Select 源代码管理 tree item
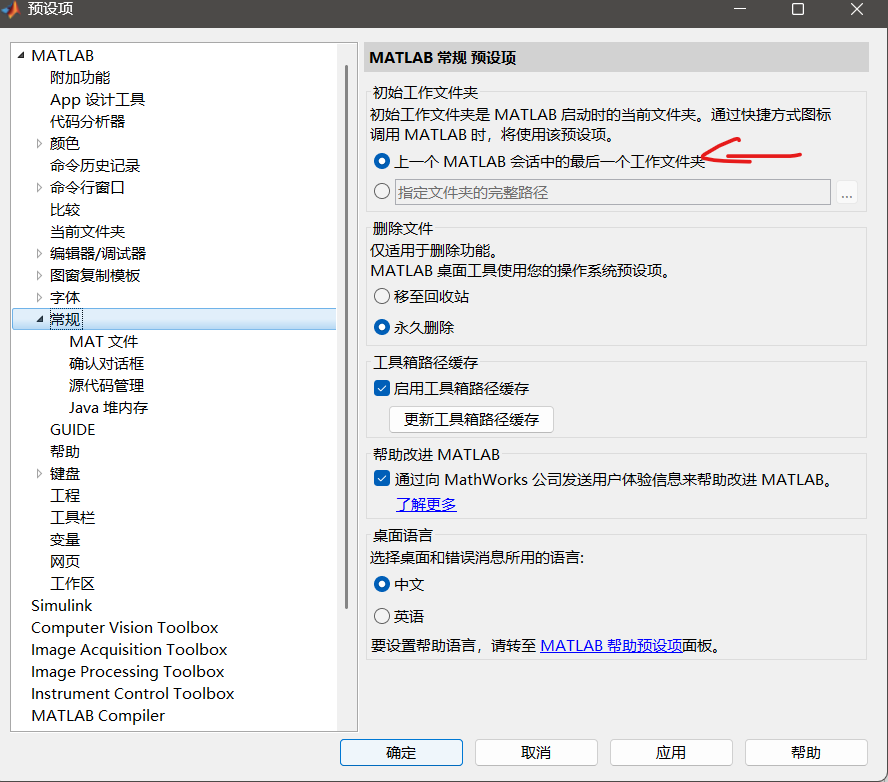This screenshot has width=888, height=782. 106,386
